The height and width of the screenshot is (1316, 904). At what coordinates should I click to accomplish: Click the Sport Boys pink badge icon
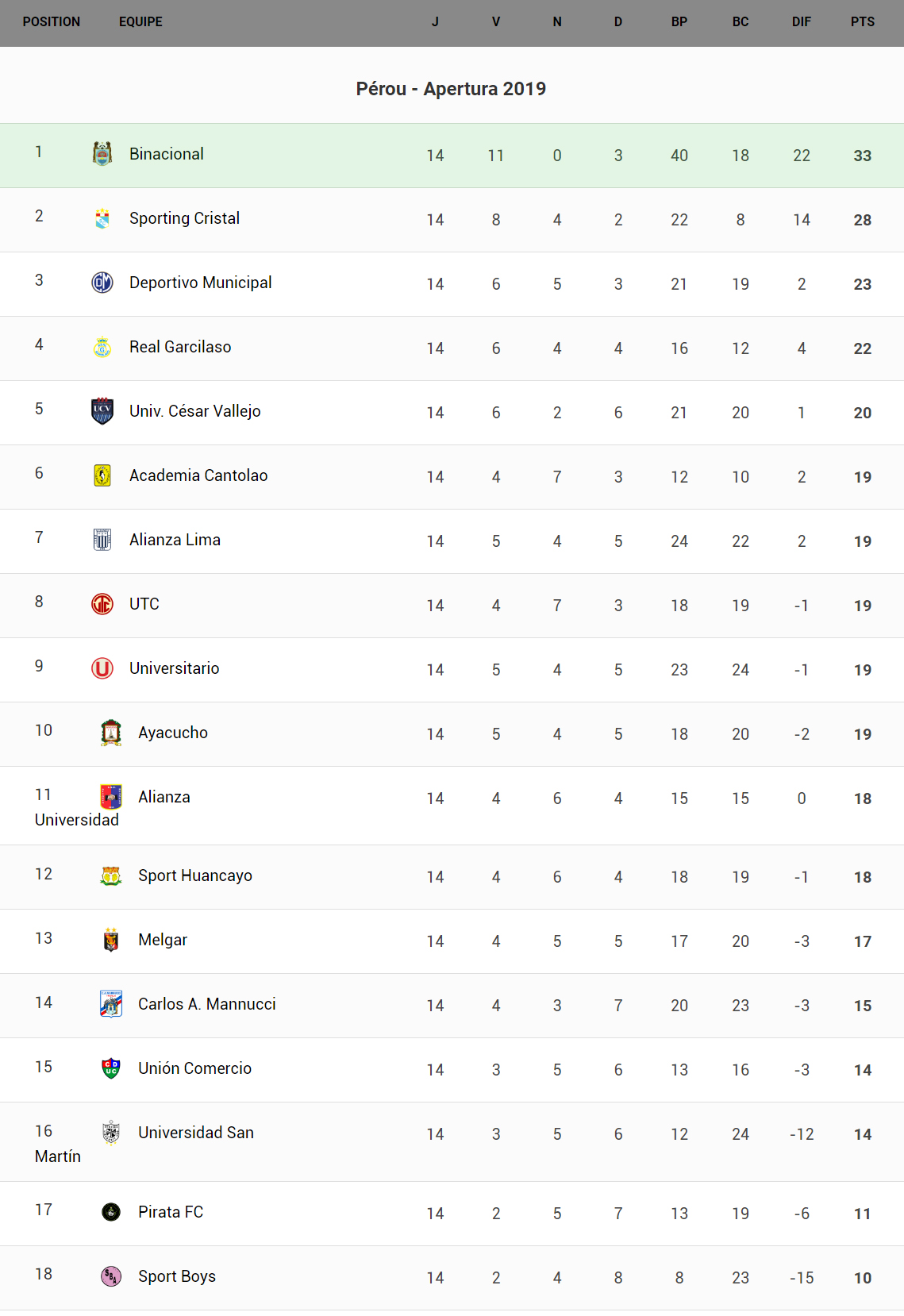[111, 1276]
